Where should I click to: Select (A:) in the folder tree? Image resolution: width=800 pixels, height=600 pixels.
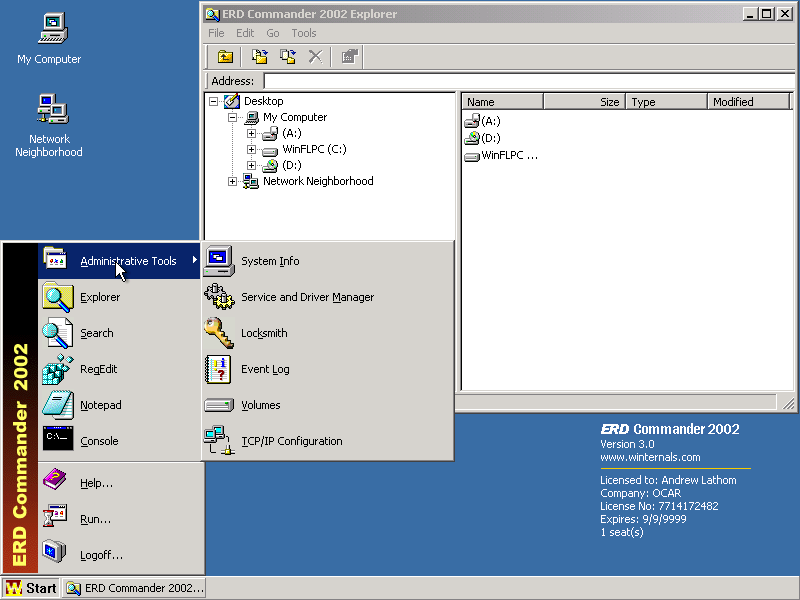292,133
